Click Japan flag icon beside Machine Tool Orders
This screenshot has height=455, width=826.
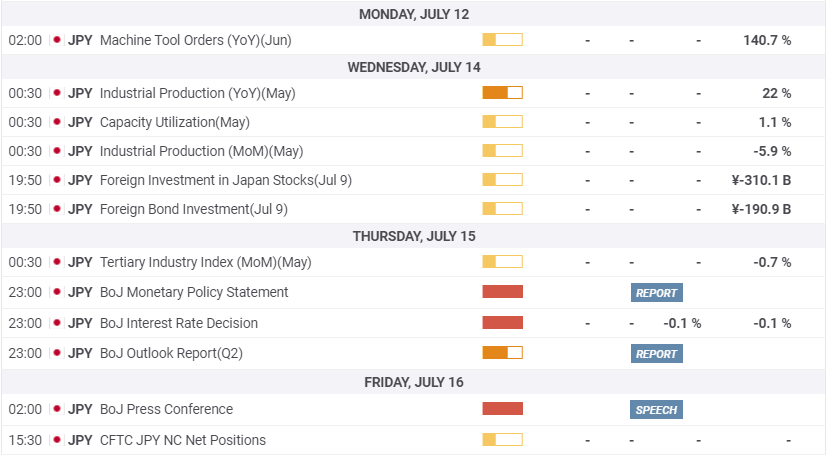[57, 40]
